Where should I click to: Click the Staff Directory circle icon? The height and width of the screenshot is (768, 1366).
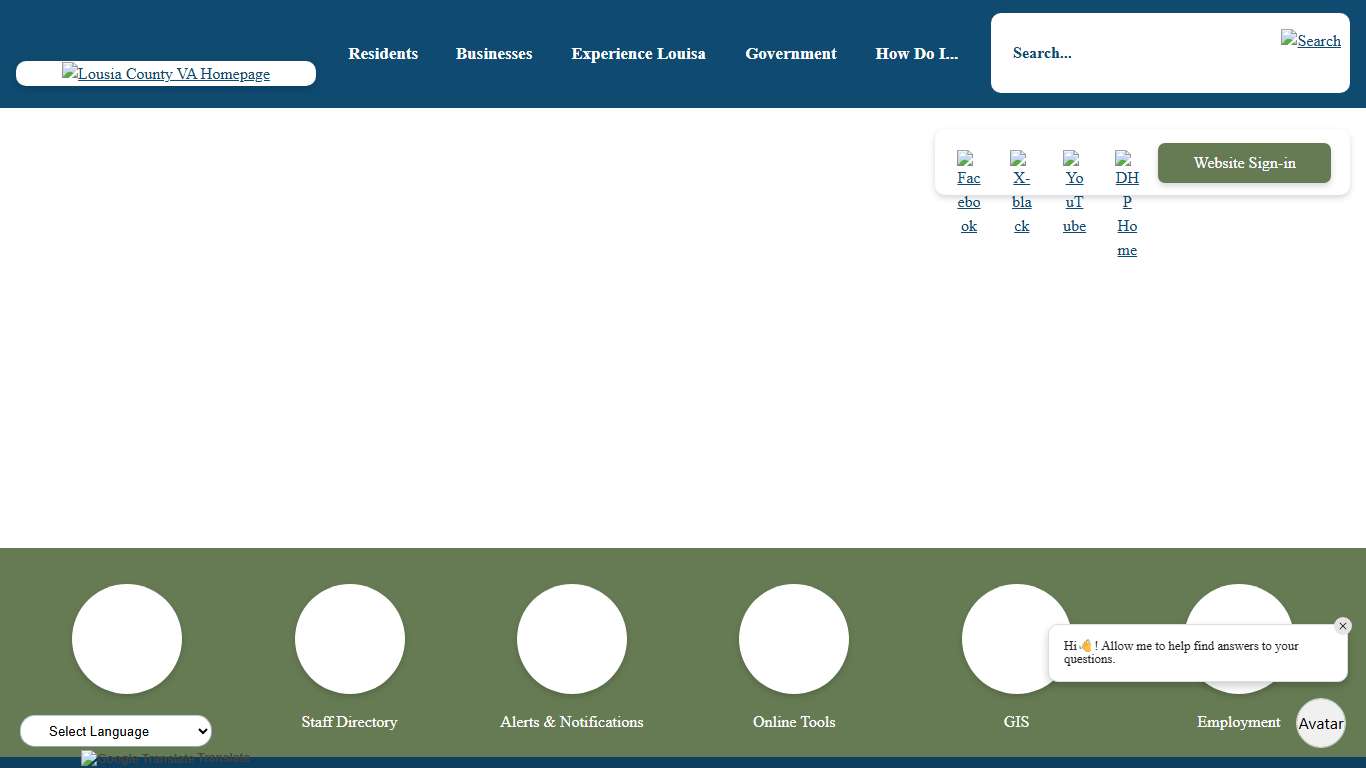point(350,639)
